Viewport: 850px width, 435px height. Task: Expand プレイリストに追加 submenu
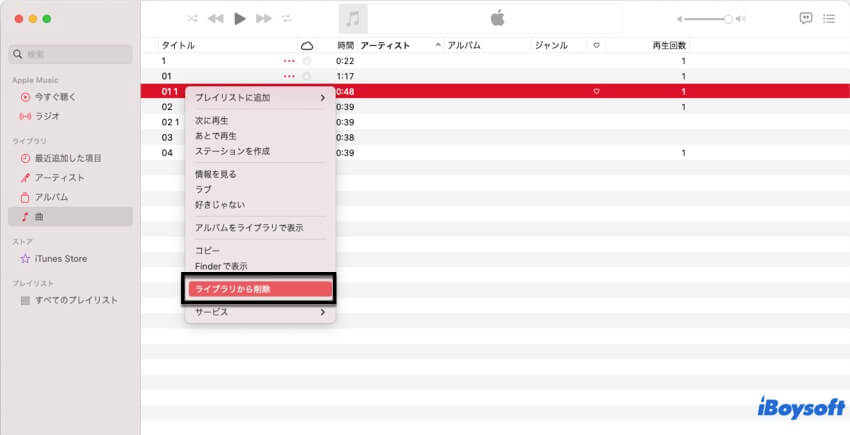(x=260, y=98)
